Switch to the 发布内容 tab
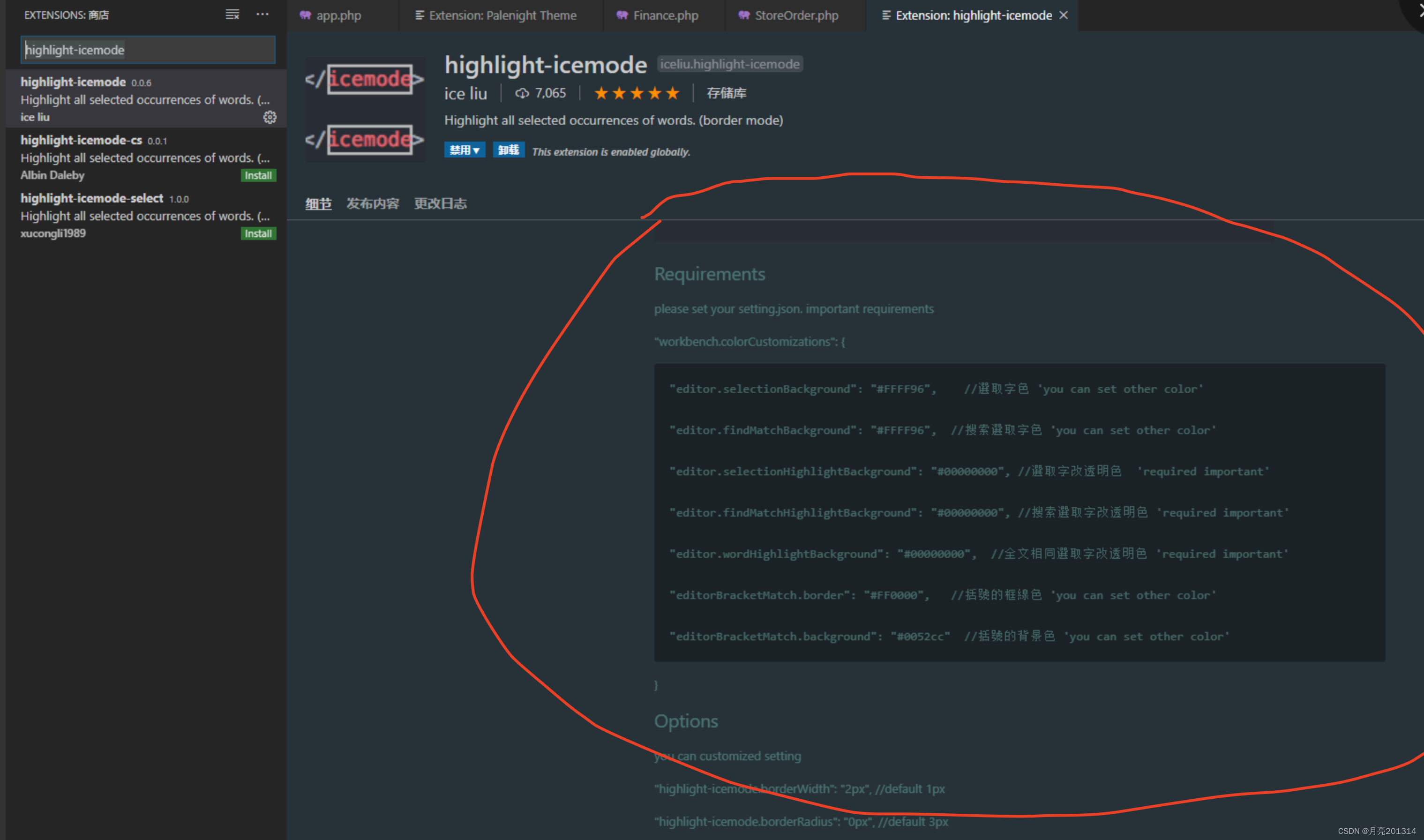This screenshot has height=840, width=1424. (373, 204)
